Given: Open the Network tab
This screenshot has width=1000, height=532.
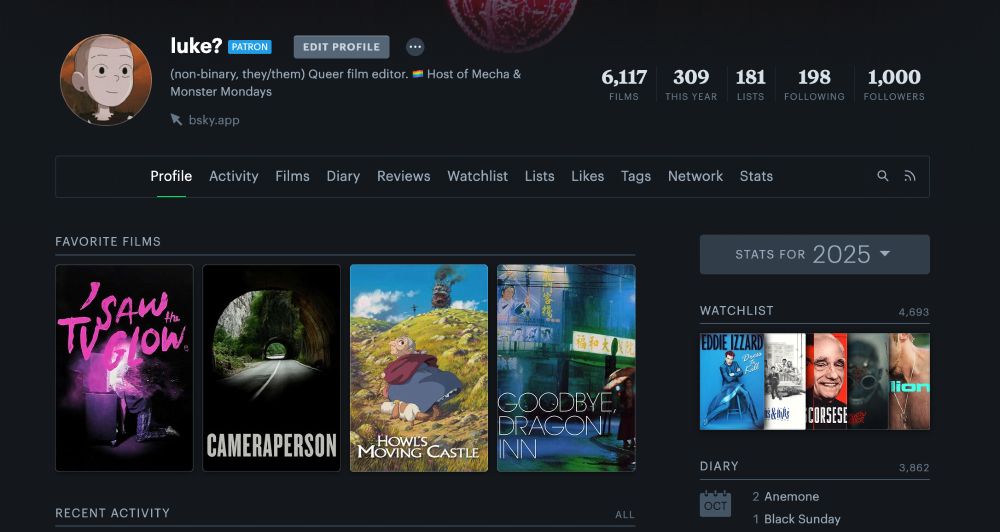Looking at the screenshot, I should (695, 176).
